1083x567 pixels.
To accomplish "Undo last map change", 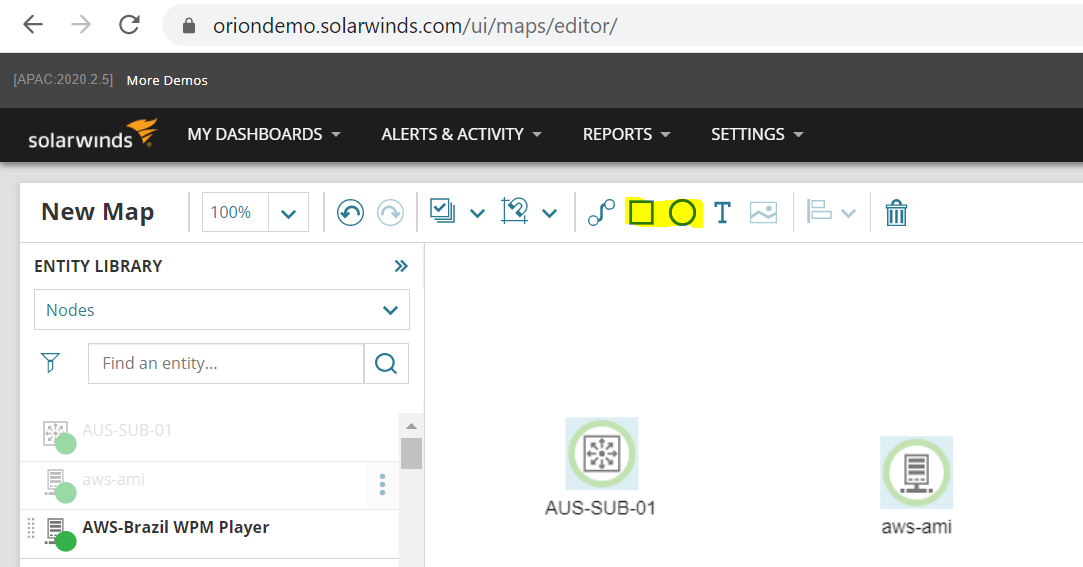I will (x=350, y=213).
